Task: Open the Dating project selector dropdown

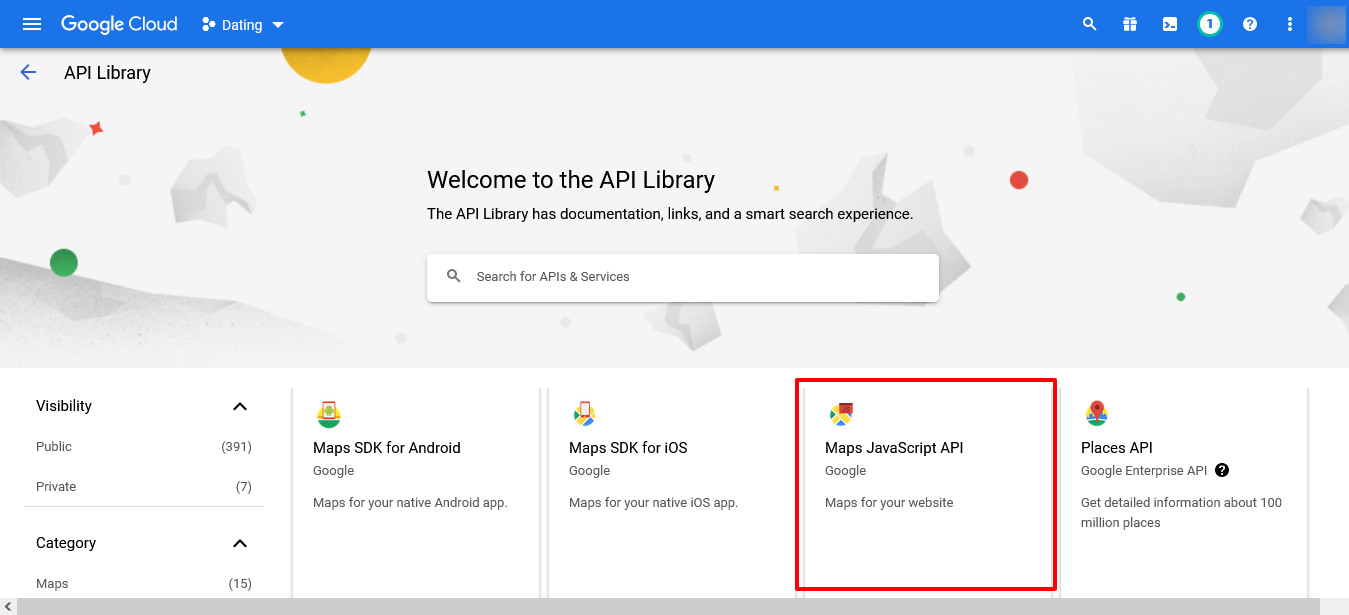Action: click(x=243, y=24)
